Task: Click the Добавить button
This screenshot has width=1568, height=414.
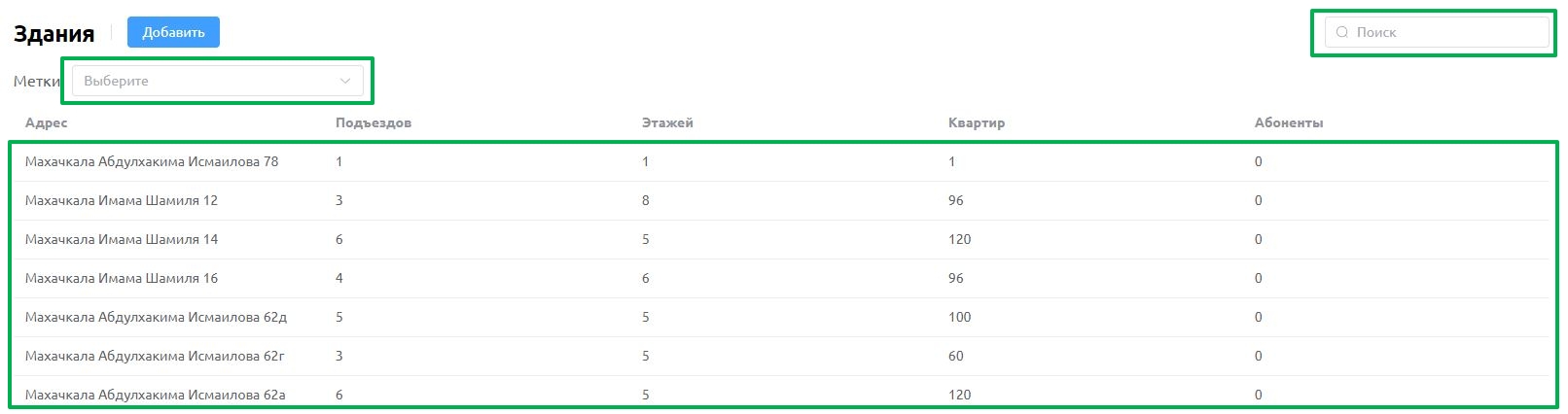Action: pyautogui.click(x=173, y=32)
